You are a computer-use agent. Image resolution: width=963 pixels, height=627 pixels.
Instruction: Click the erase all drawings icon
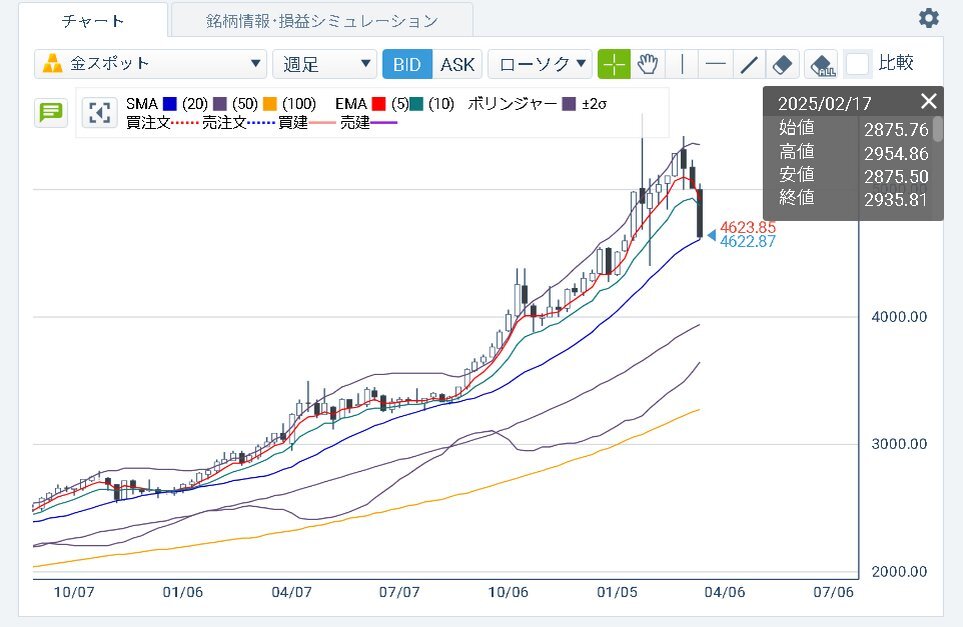[821, 65]
